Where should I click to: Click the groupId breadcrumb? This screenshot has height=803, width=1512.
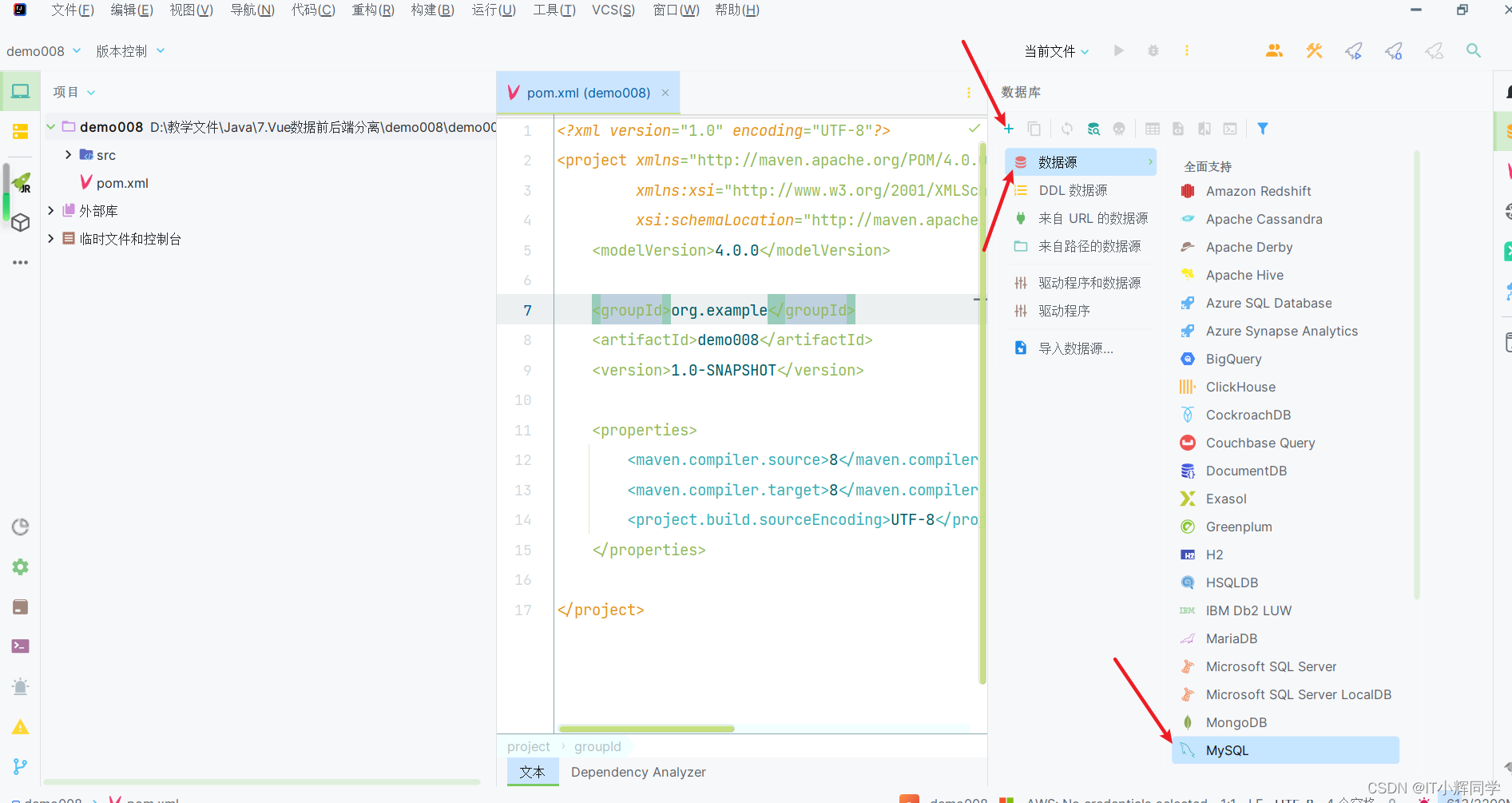pos(597,746)
